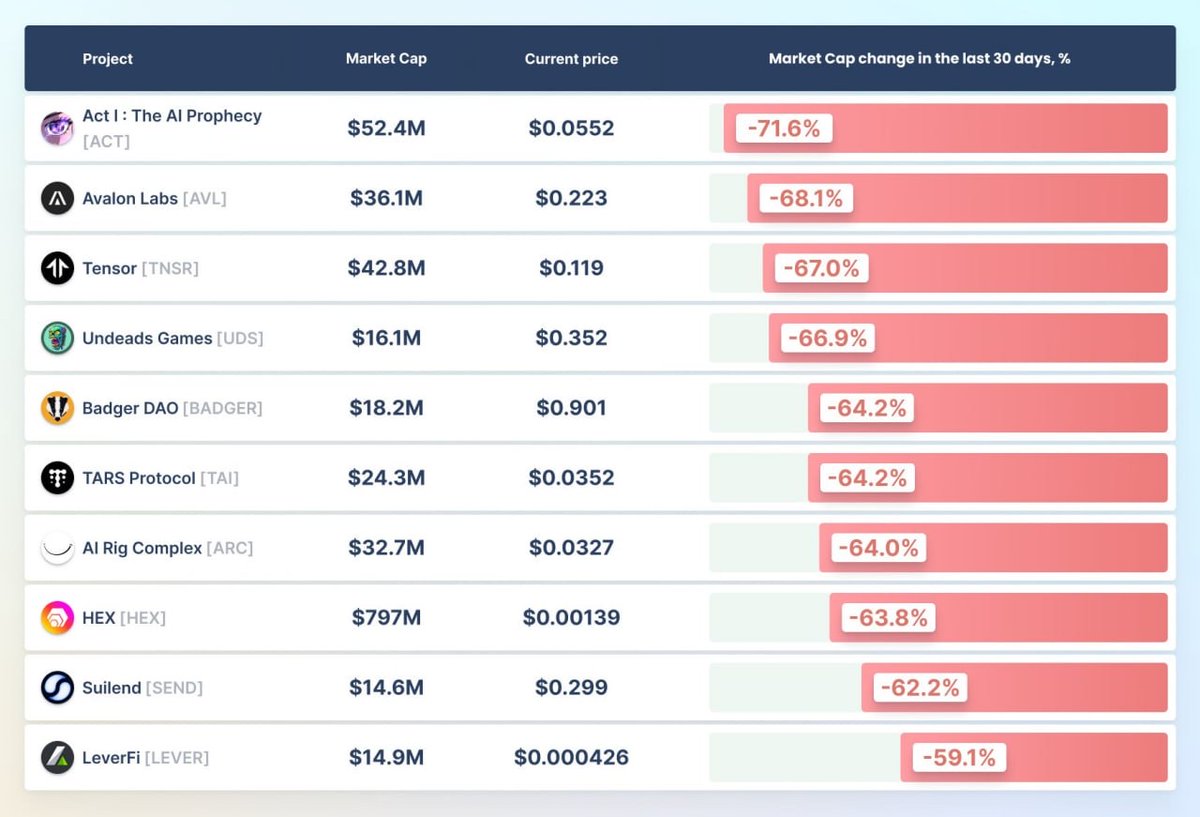The image size is (1200, 817).
Task: Click the $24.3M market cap value
Action: point(386,478)
